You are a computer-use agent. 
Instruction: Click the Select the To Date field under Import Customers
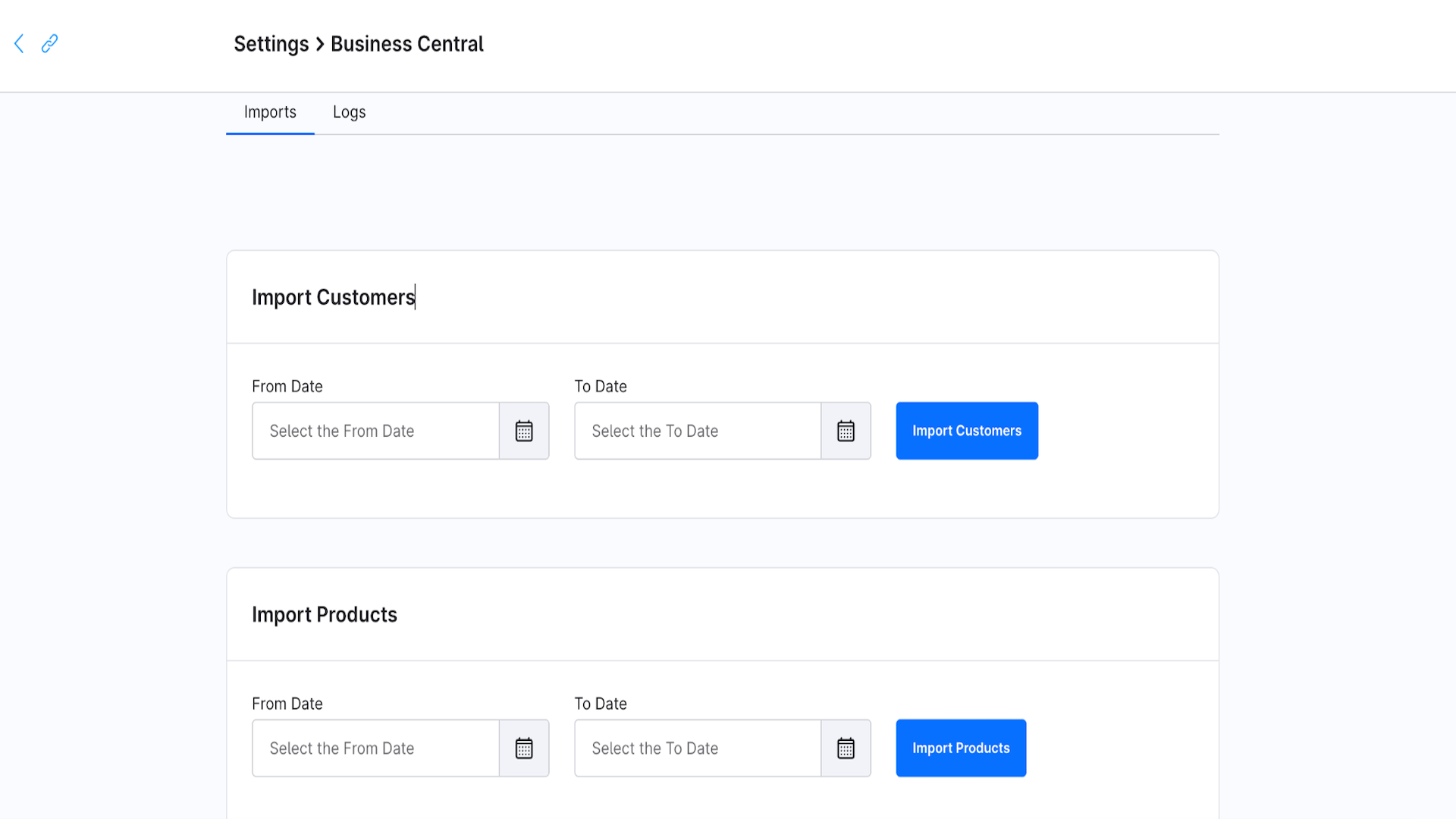(x=697, y=431)
